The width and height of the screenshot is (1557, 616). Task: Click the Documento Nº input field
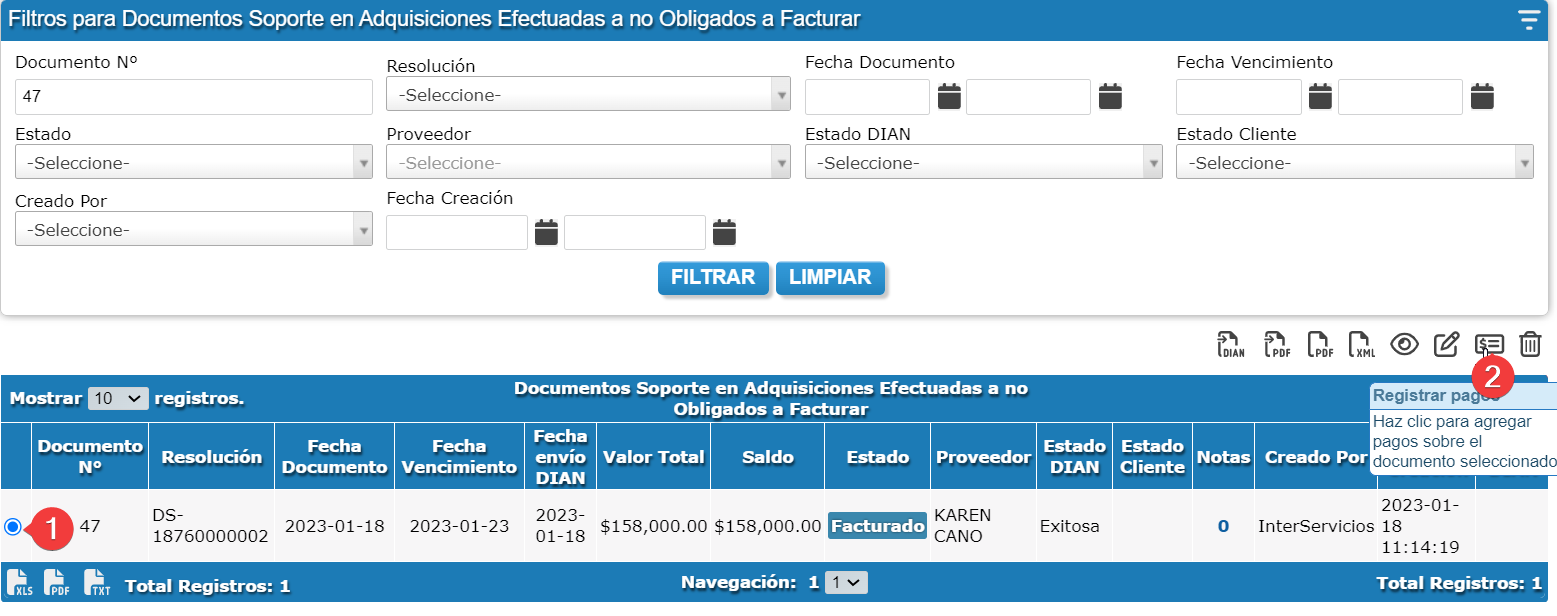pyautogui.click(x=193, y=97)
